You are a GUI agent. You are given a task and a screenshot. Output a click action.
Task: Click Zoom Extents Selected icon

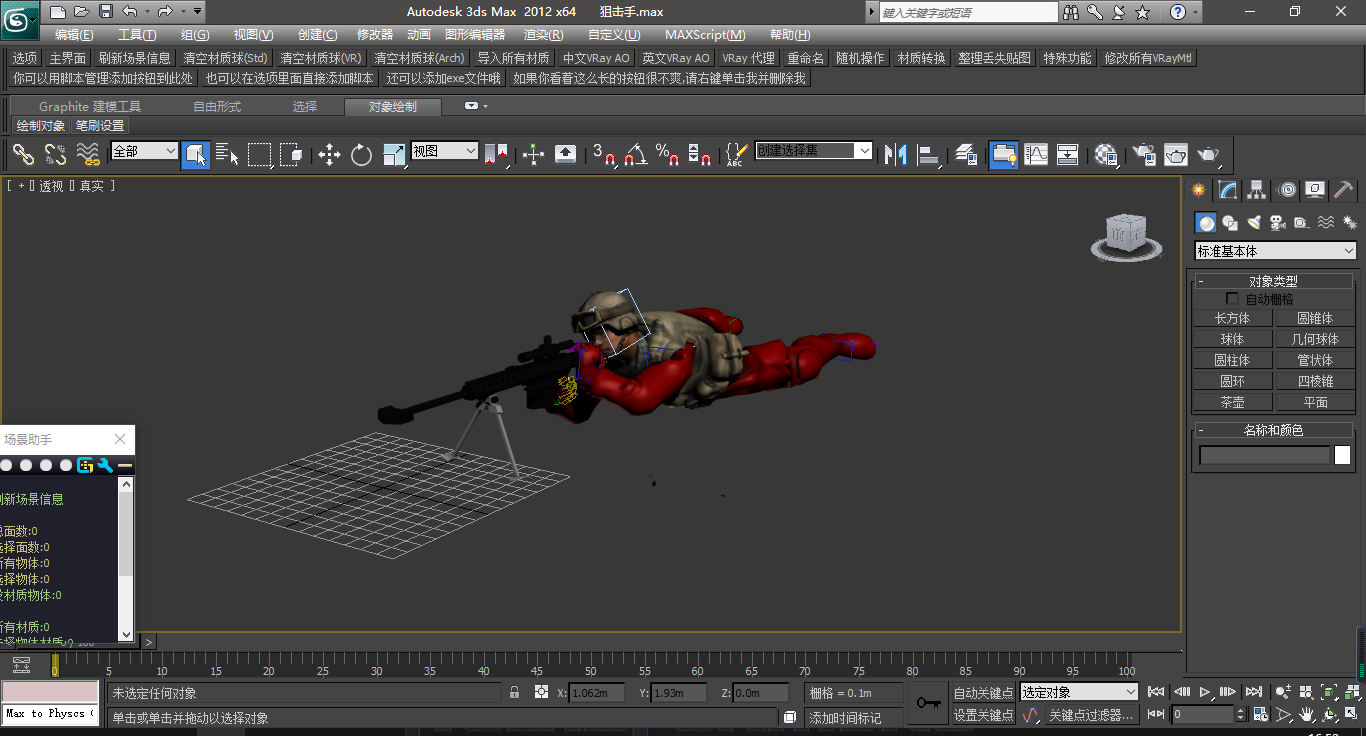(x=1329, y=692)
